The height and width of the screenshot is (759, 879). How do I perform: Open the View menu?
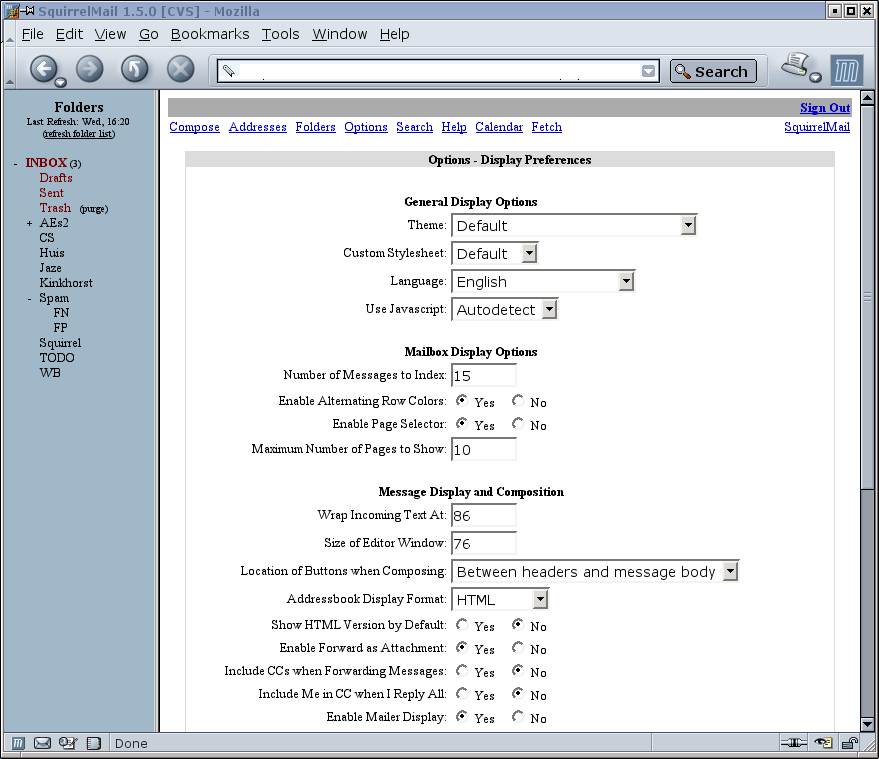110,34
